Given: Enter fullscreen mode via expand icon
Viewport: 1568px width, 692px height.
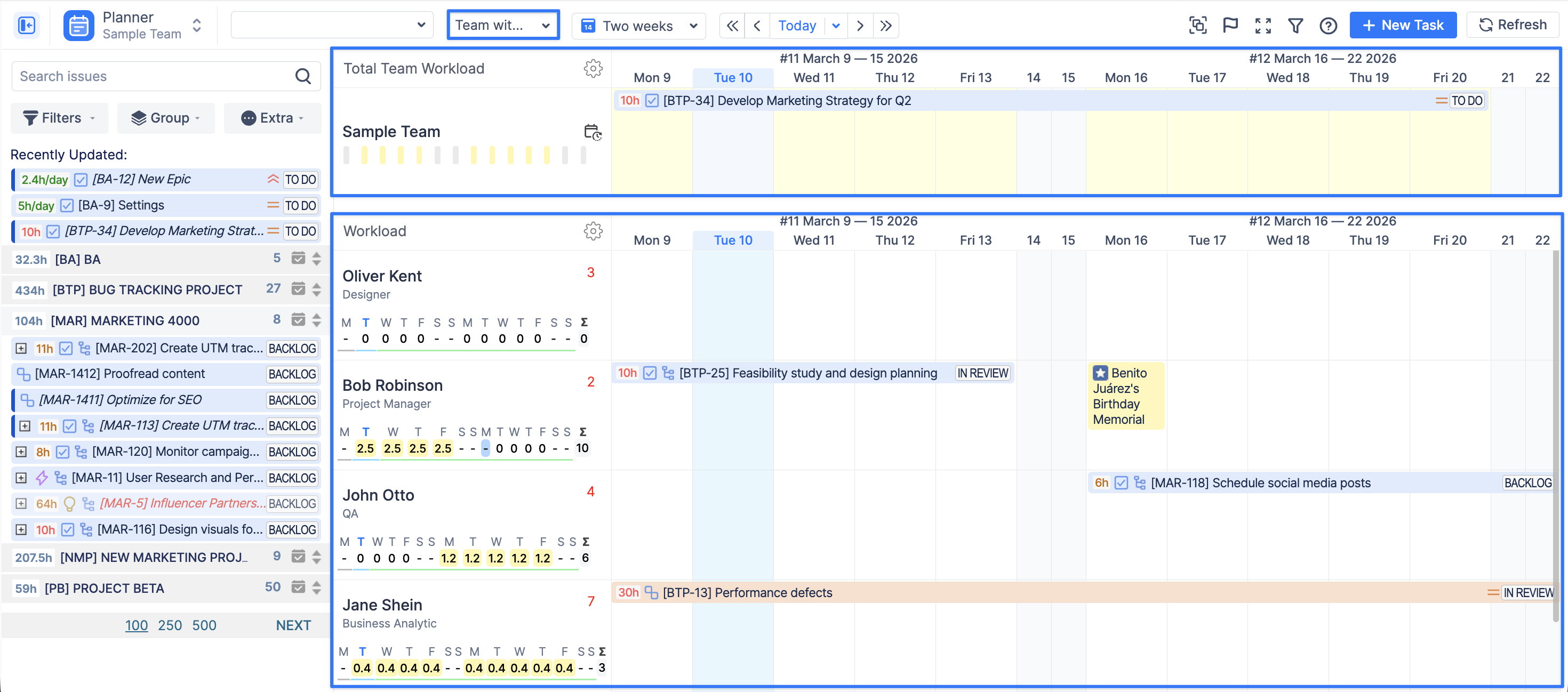Looking at the screenshot, I should (x=1262, y=26).
